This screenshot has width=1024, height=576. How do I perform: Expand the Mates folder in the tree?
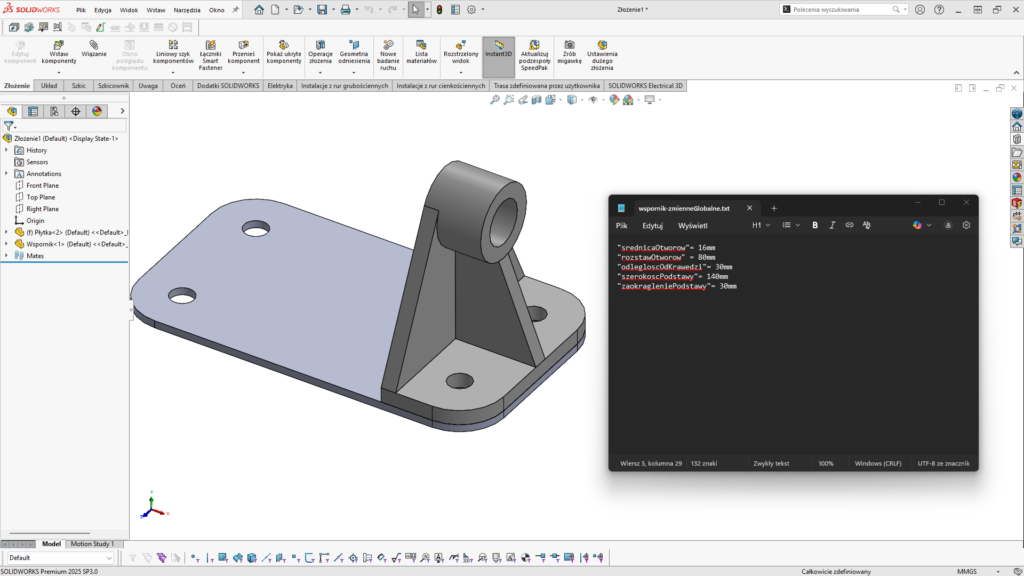tap(6, 255)
